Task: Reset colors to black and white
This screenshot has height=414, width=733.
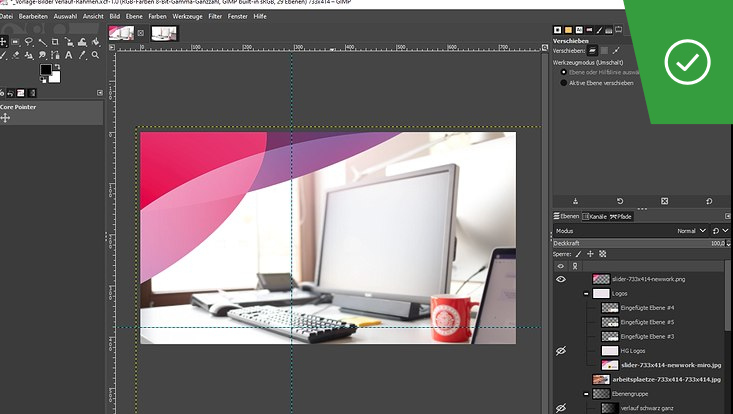Action: tap(43, 80)
